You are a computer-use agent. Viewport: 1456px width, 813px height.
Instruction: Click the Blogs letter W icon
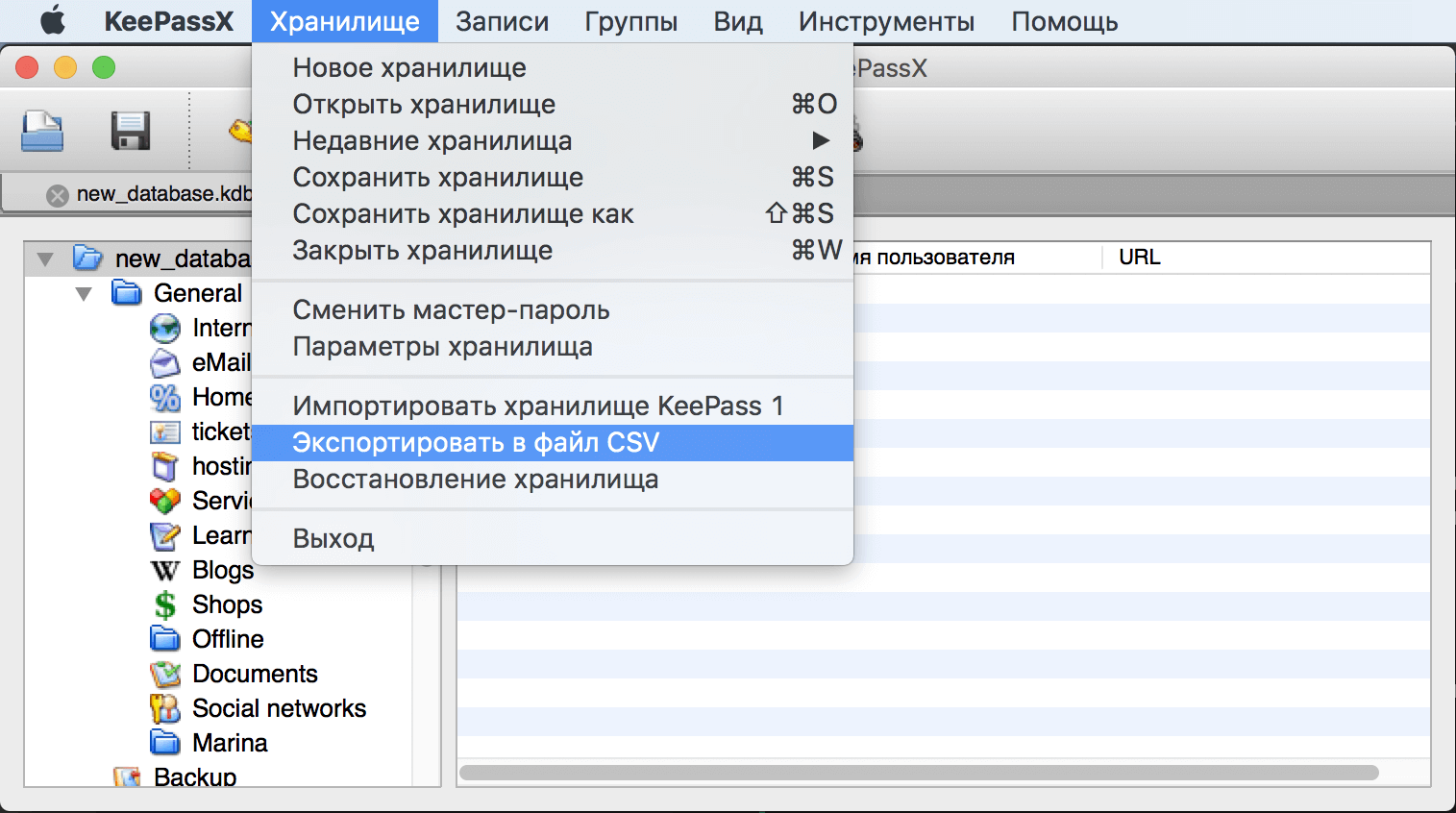(164, 570)
